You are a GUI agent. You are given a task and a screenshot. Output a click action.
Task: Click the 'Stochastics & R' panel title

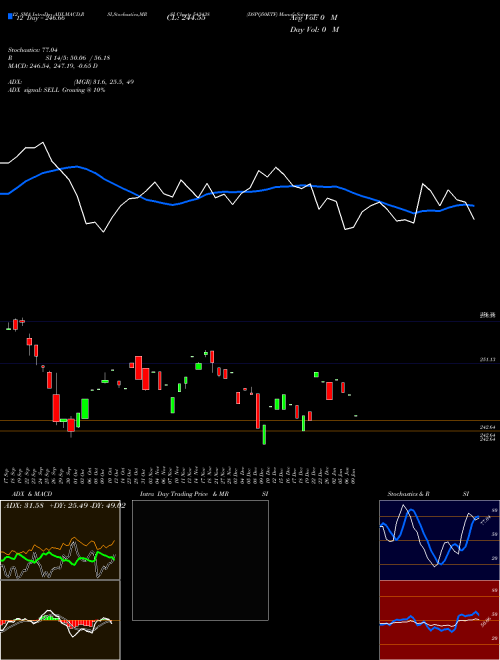click(x=408, y=494)
